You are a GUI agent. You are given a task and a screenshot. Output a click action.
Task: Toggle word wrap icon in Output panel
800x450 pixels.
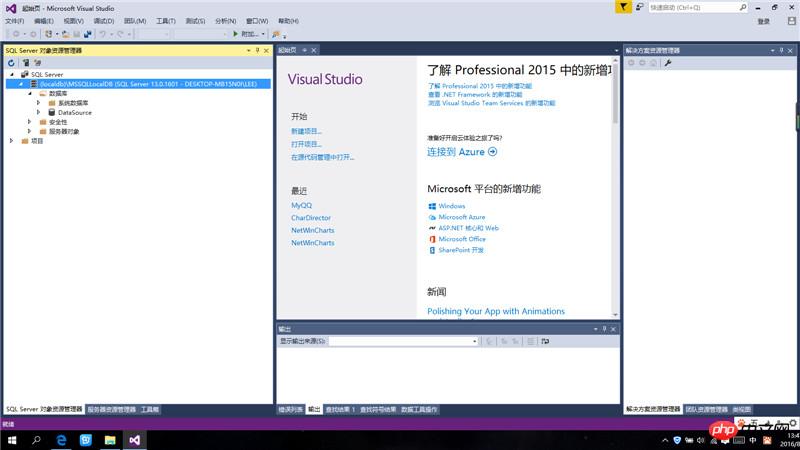pos(545,341)
